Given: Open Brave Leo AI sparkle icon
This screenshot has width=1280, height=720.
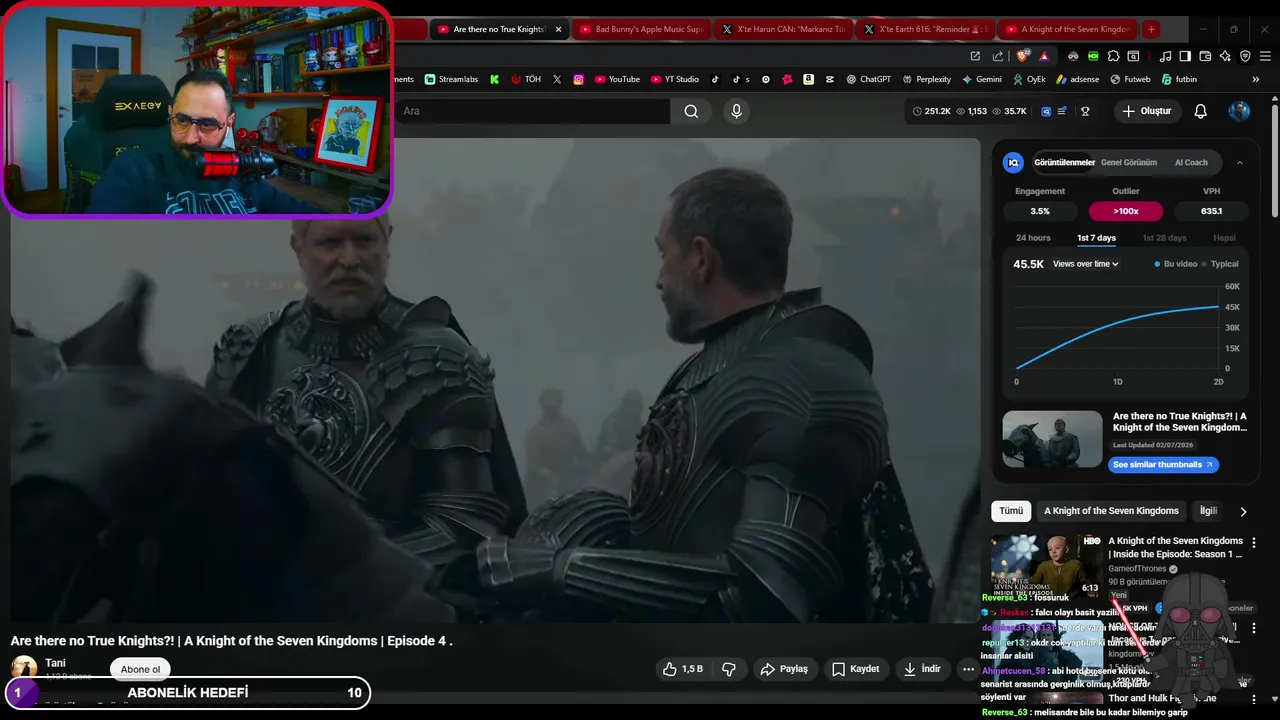Looking at the screenshot, I should 1225,56.
